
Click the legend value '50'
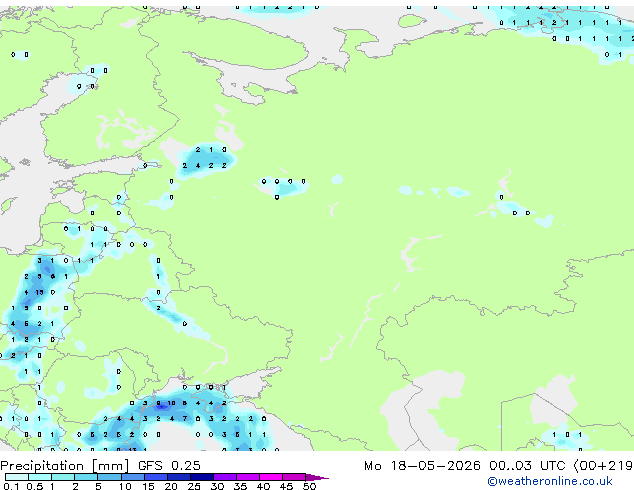pos(310,486)
